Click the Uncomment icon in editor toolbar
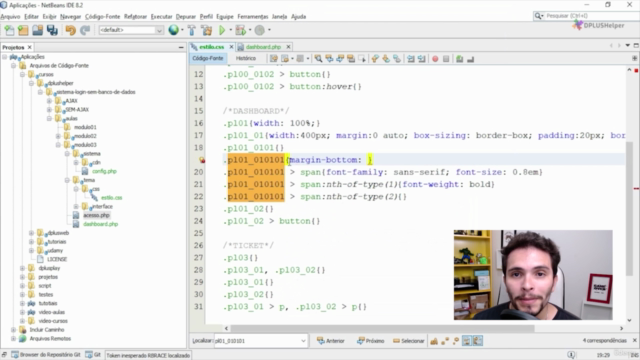The image size is (640, 360). (471, 59)
